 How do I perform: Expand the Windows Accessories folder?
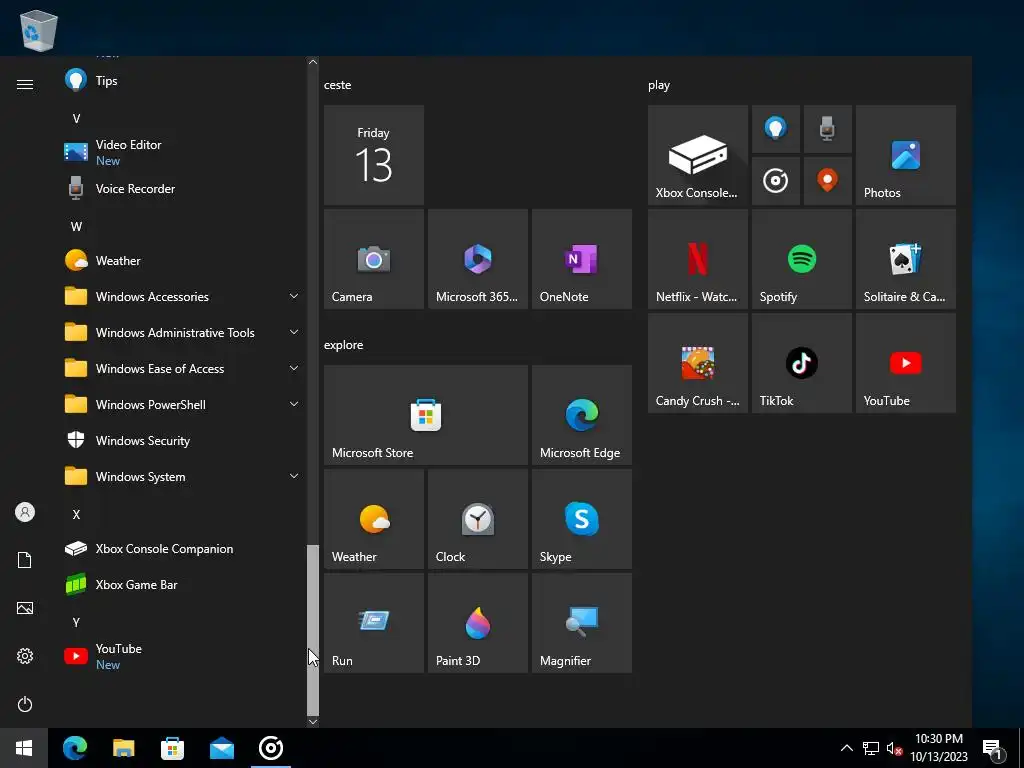183,296
